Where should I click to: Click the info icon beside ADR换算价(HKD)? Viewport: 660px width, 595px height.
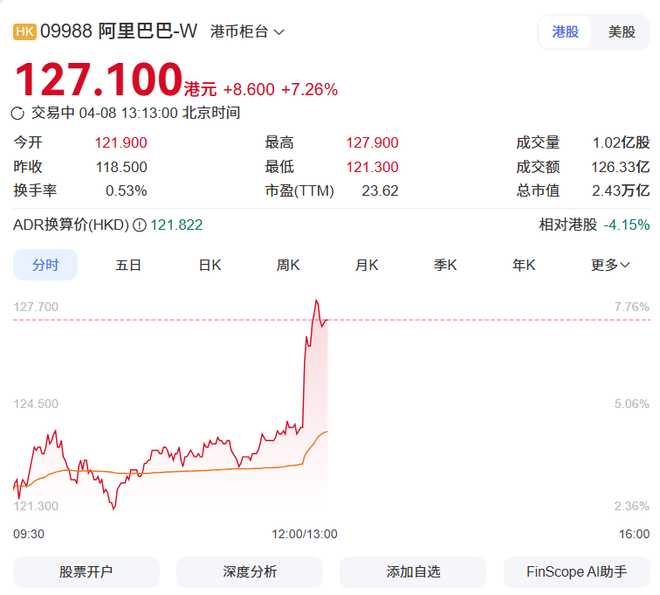click(139, 225)
